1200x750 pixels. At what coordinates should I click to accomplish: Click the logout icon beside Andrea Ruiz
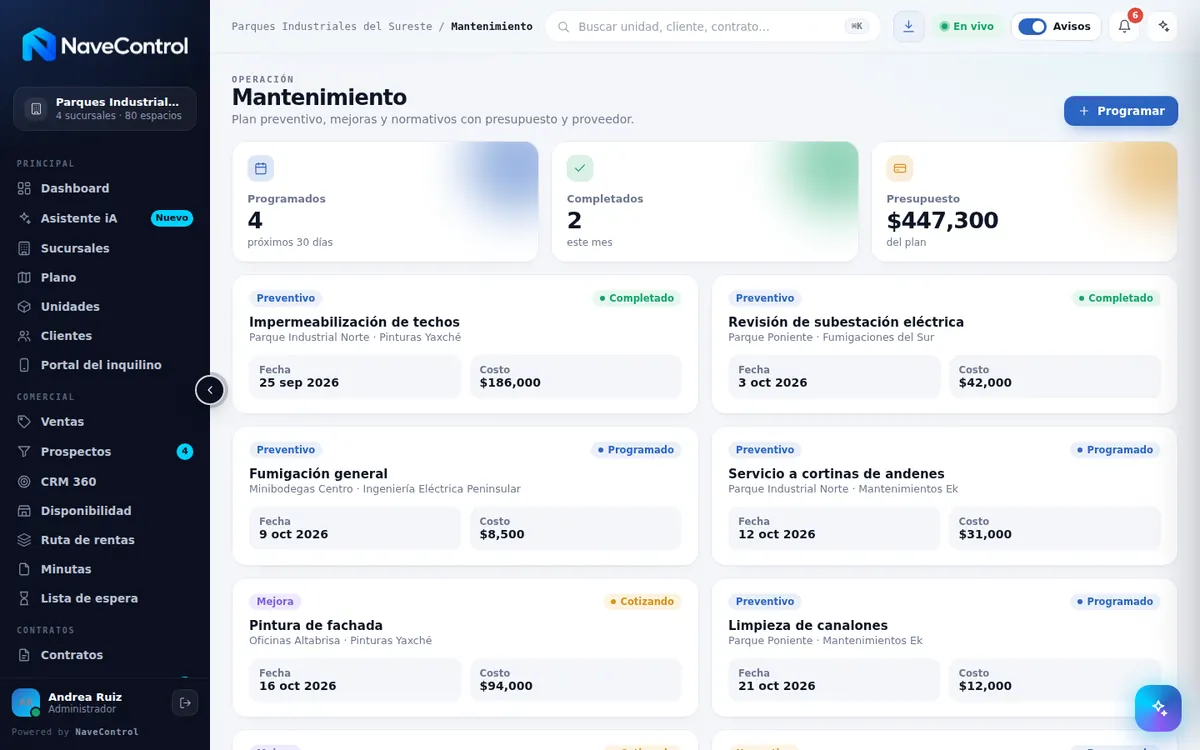185,703
